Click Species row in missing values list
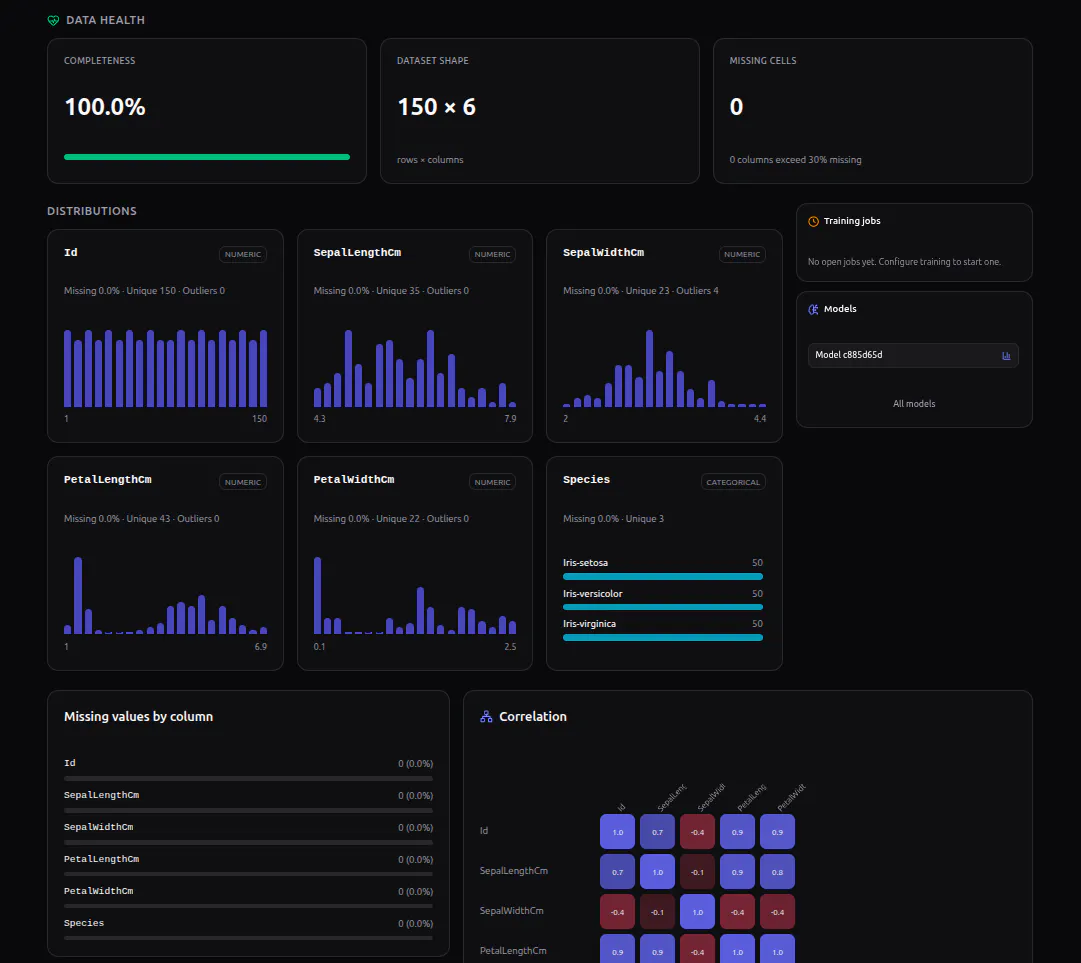 point(248,929)
